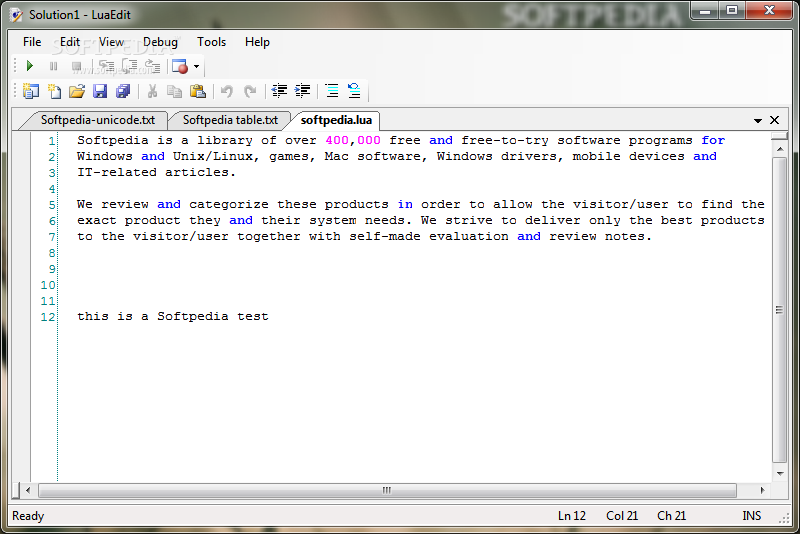
Task: Open the Tools menu
Action: point(212,42)
